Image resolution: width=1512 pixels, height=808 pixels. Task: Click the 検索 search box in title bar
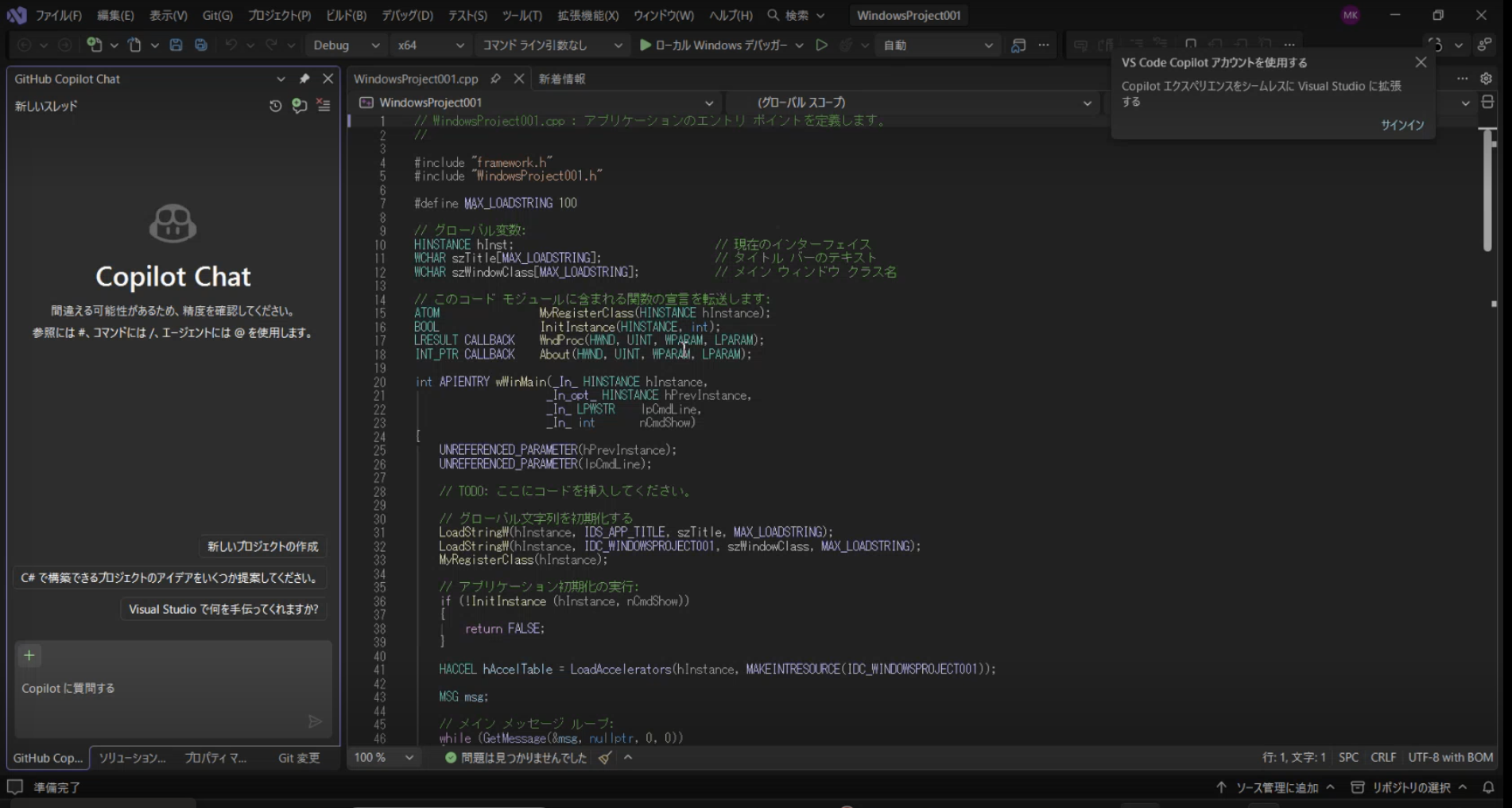[796, 15]
